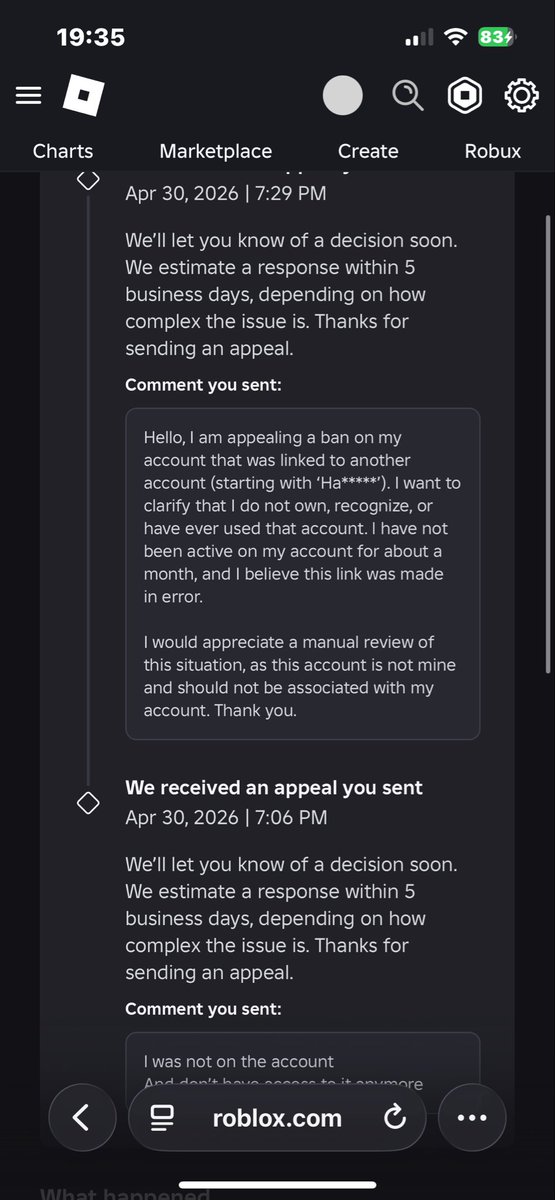This screenshot has height=1200, width=555.
Task: Go back using browser back arrow
Action: coord(82,1117)
